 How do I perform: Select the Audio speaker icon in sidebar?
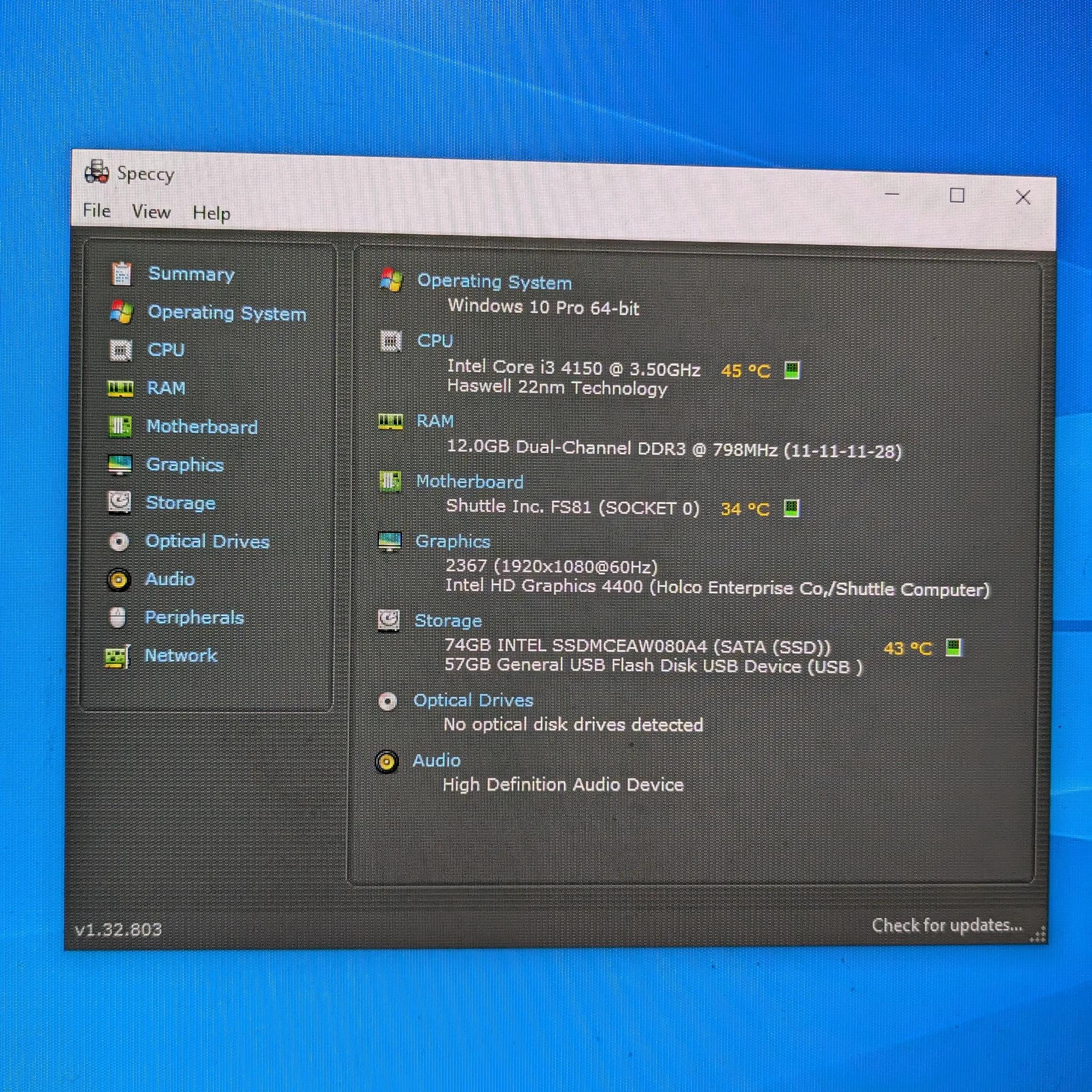(119, 580)
